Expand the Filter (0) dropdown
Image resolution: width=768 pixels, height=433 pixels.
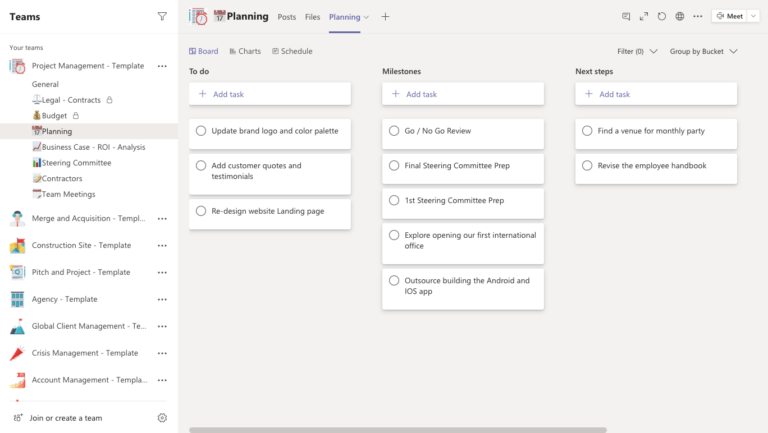(637, 51)
